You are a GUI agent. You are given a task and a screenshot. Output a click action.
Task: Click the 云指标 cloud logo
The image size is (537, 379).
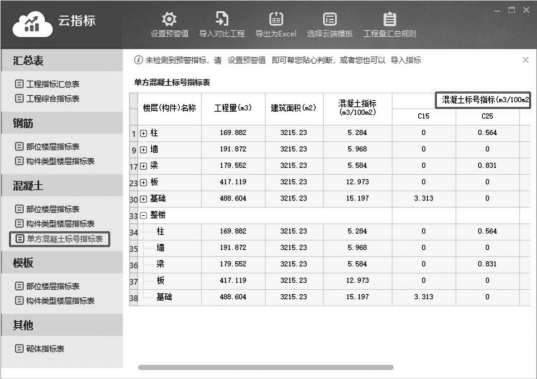(33, 24)
